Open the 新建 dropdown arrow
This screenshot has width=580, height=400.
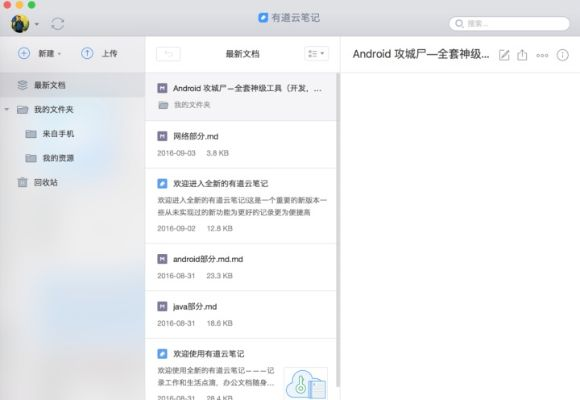coord(59,54)
